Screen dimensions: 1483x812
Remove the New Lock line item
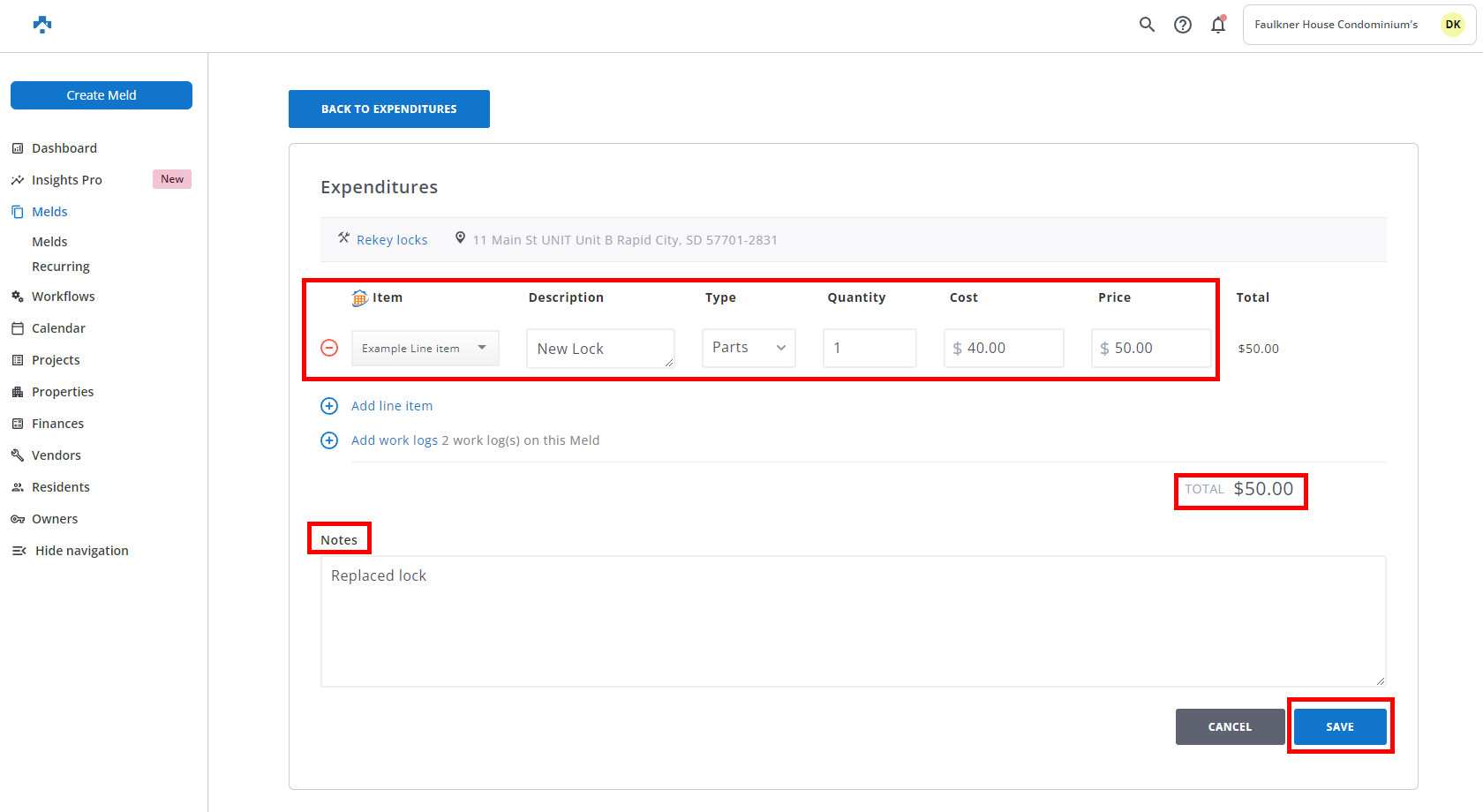click(x=329, y=348)
